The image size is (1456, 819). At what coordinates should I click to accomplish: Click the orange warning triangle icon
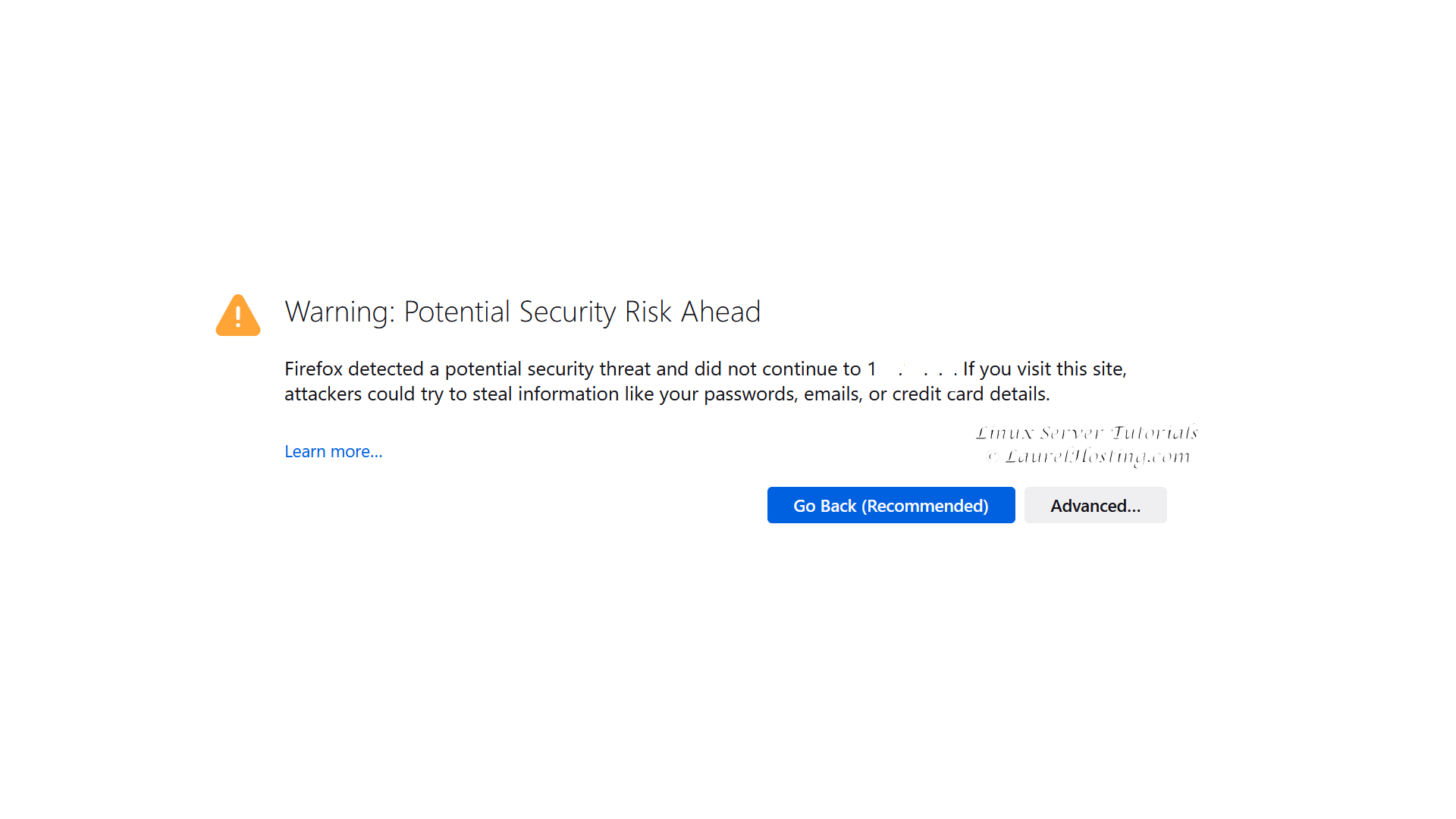tap(238, 315)
